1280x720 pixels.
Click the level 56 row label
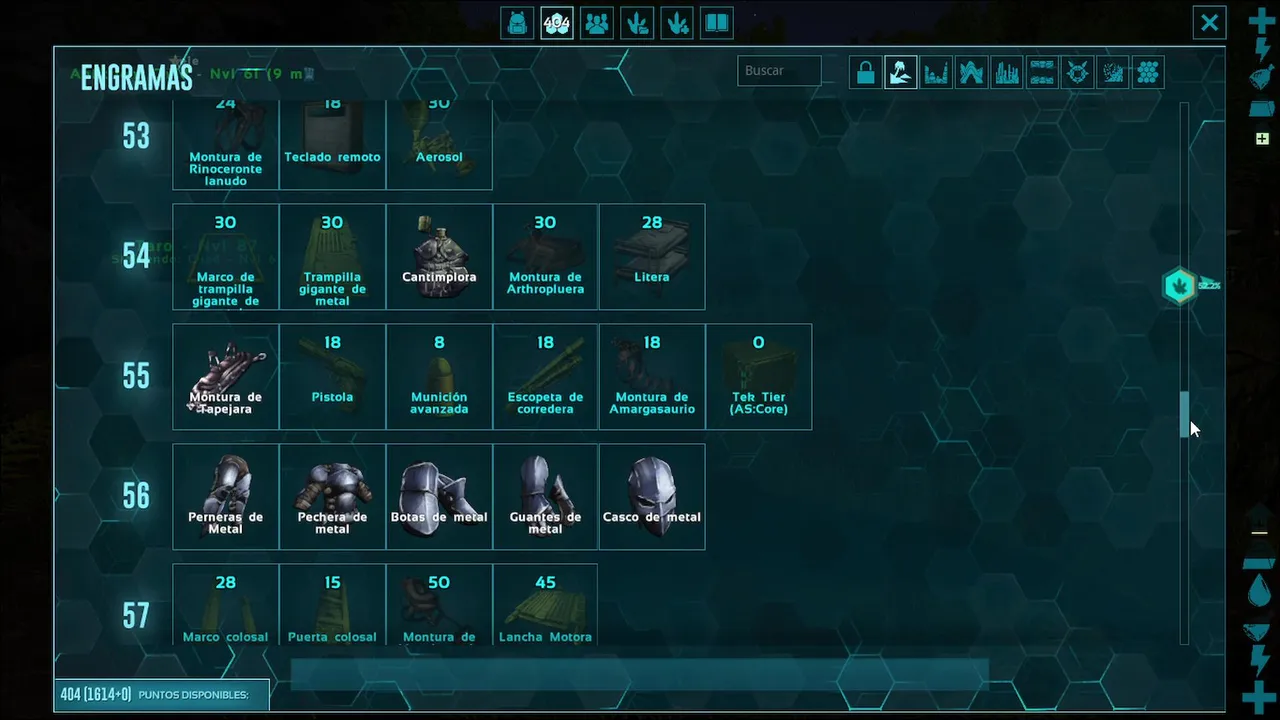point(136,496)
